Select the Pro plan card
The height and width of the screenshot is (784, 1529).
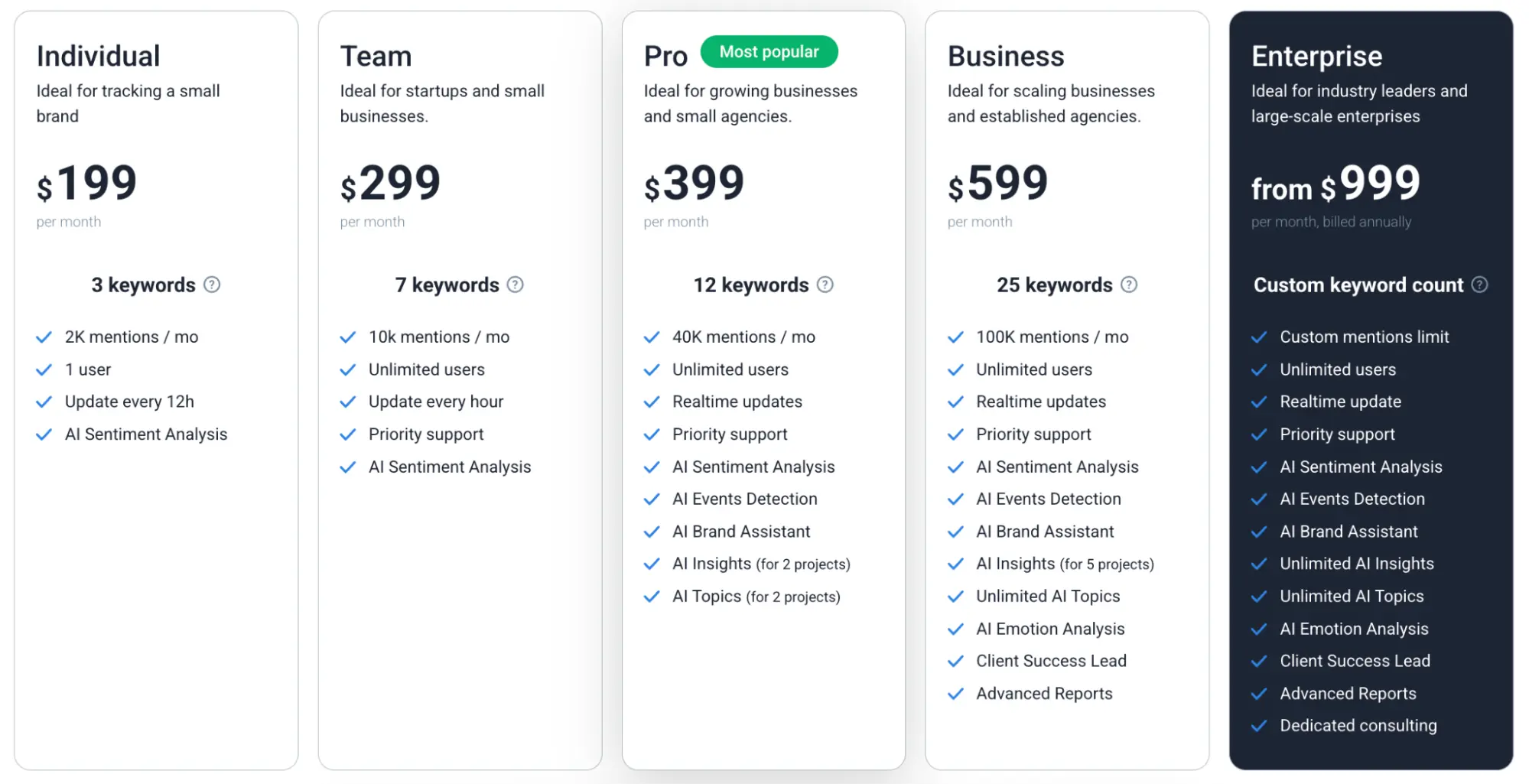(x=763, y=688)
